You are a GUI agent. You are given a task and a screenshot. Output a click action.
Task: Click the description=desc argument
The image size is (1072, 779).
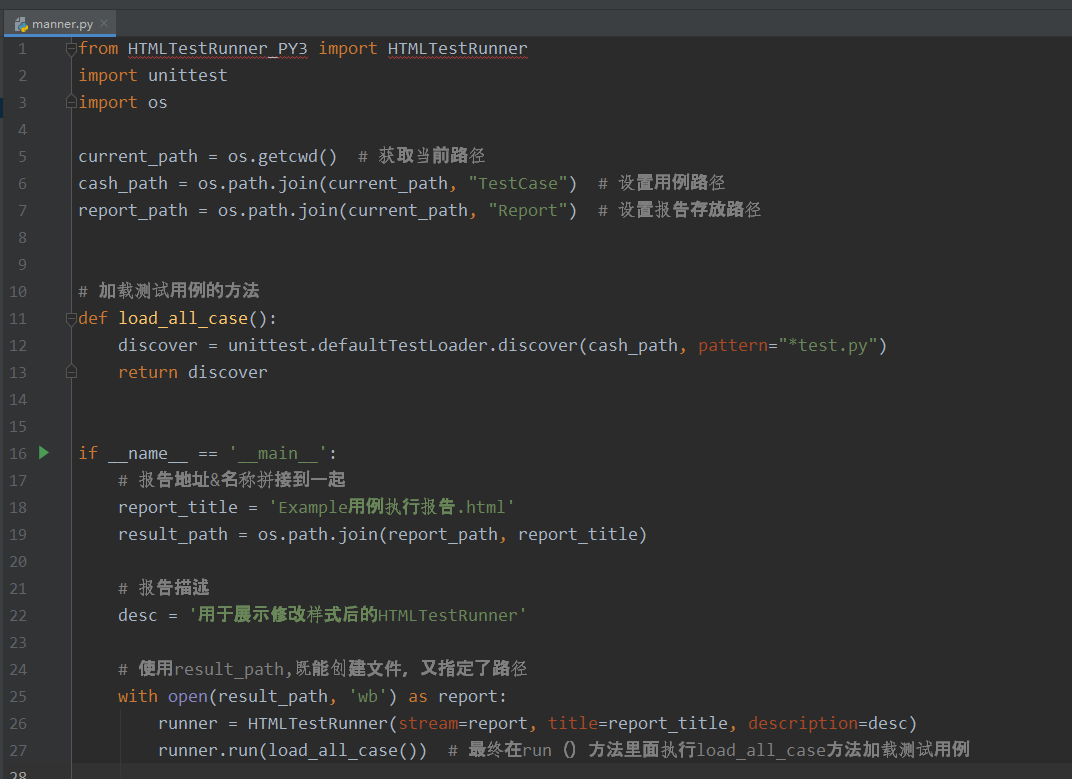(827, 723)
